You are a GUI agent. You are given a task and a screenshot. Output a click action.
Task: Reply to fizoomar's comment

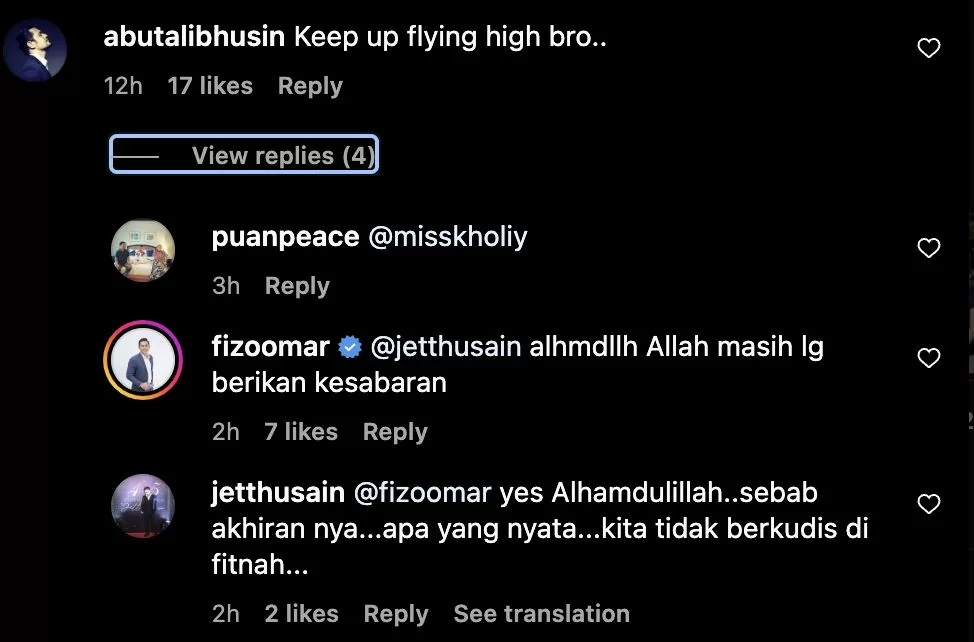click(x=395, y=432)
